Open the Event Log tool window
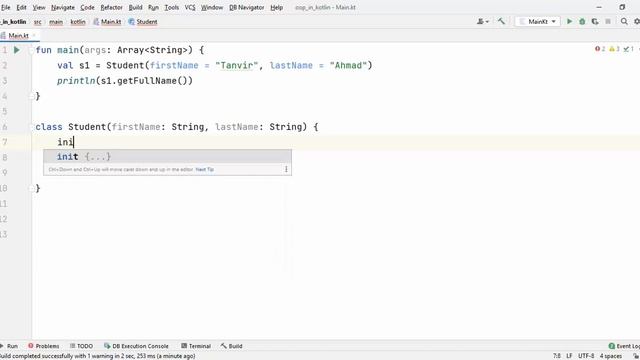 624,346
